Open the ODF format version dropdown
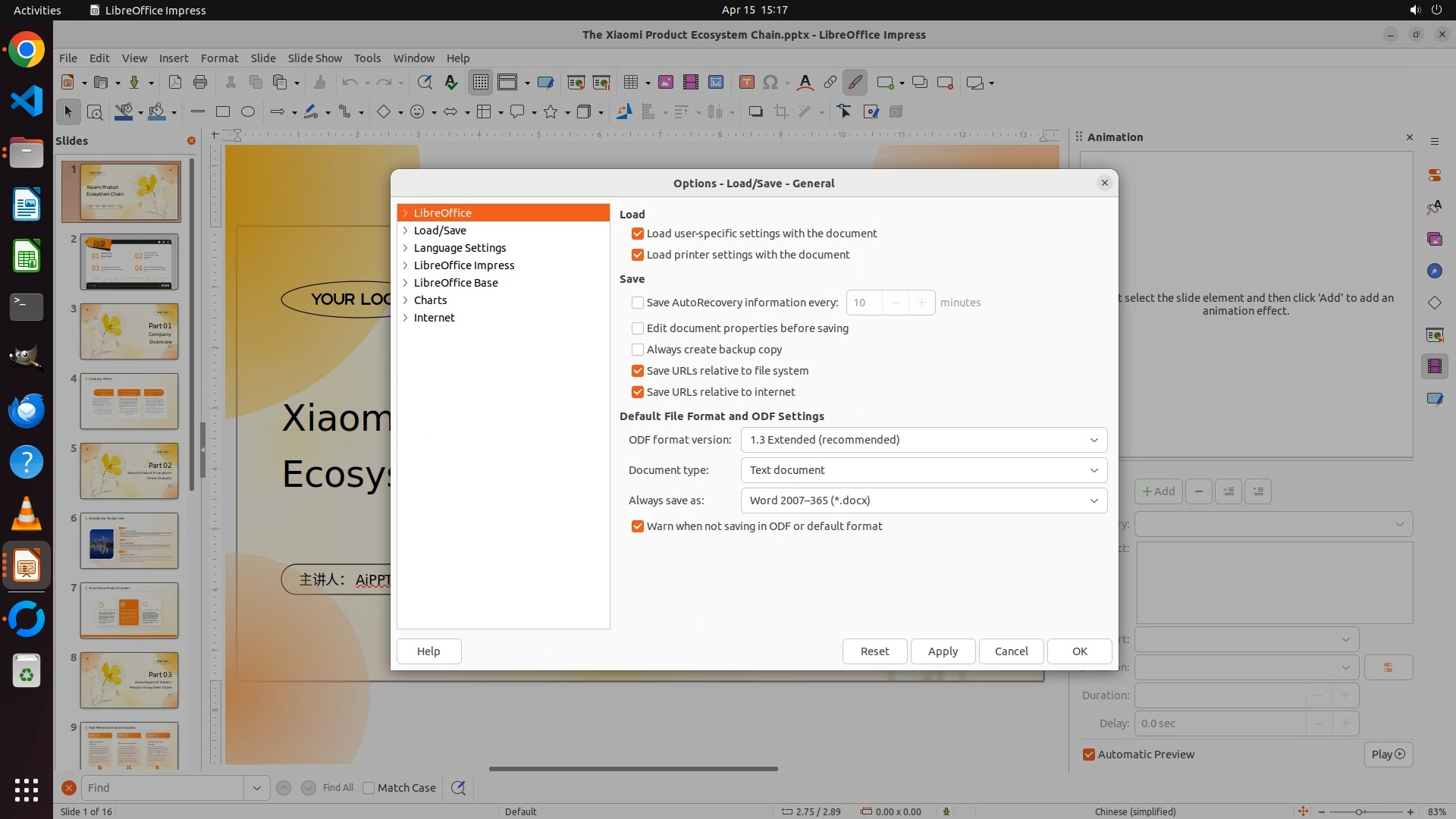The height and width of the screenshot is (819, 1456). pyautogui.click(x=923, y=440)
